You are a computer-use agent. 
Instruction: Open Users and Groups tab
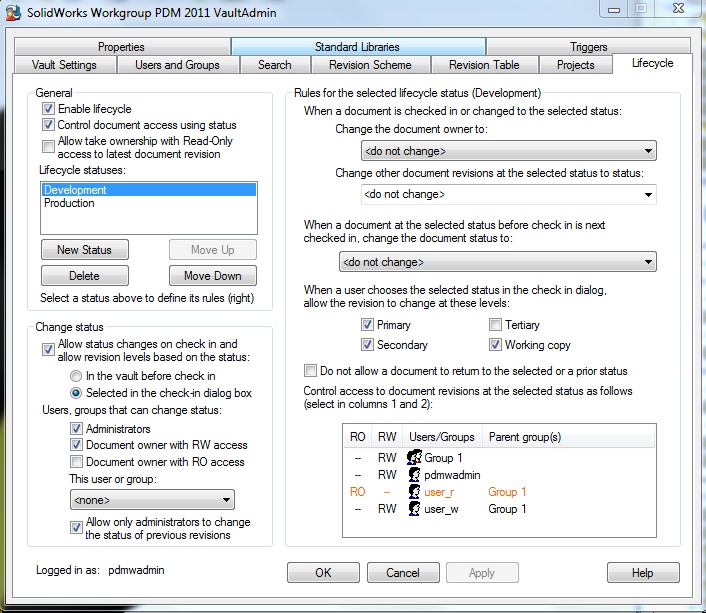click(177, 65)
